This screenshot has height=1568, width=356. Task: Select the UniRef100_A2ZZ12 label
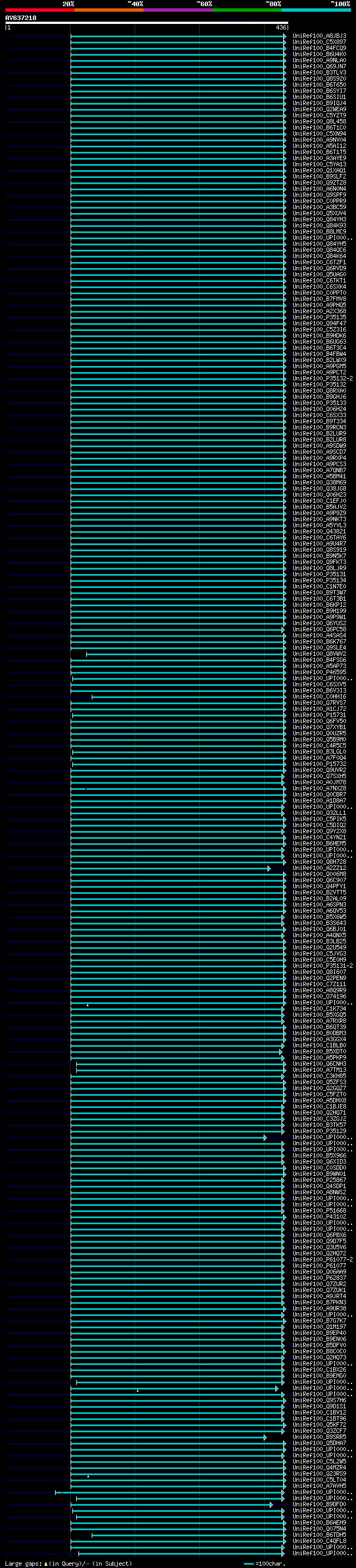pos(319,868)
